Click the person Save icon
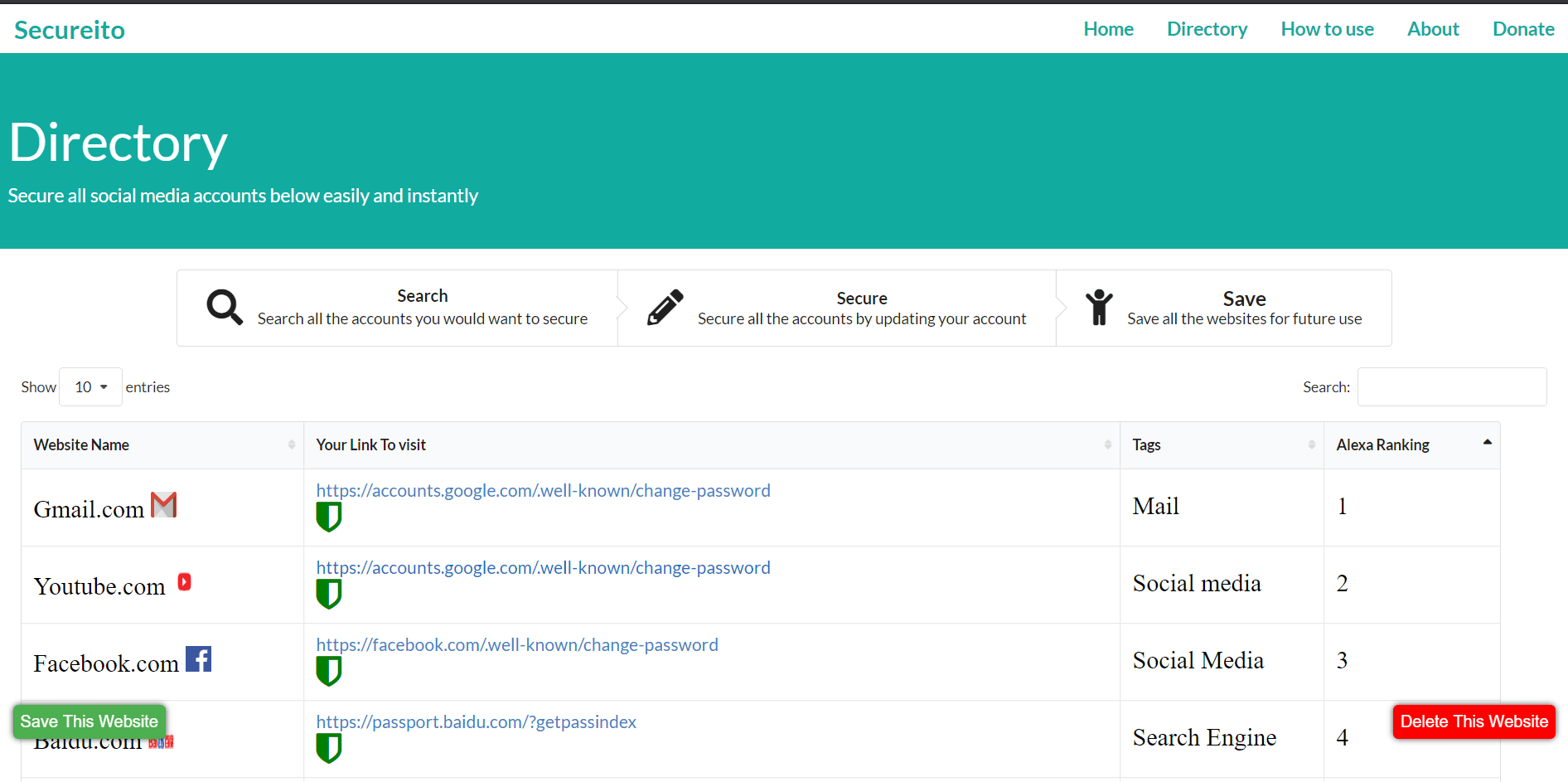 pyautogui.click(x=1099, y=307)
